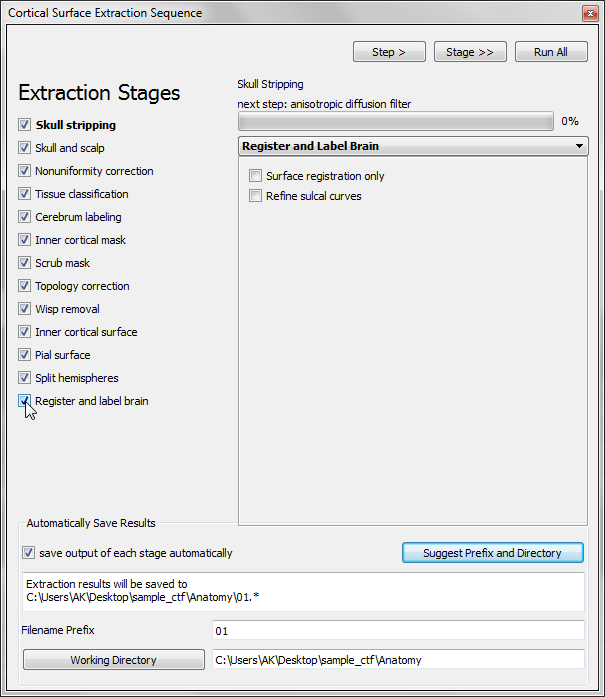Open the Register and Label Brain dropdown
Viewport: 605px width, 697px height.
pos(413,146)
